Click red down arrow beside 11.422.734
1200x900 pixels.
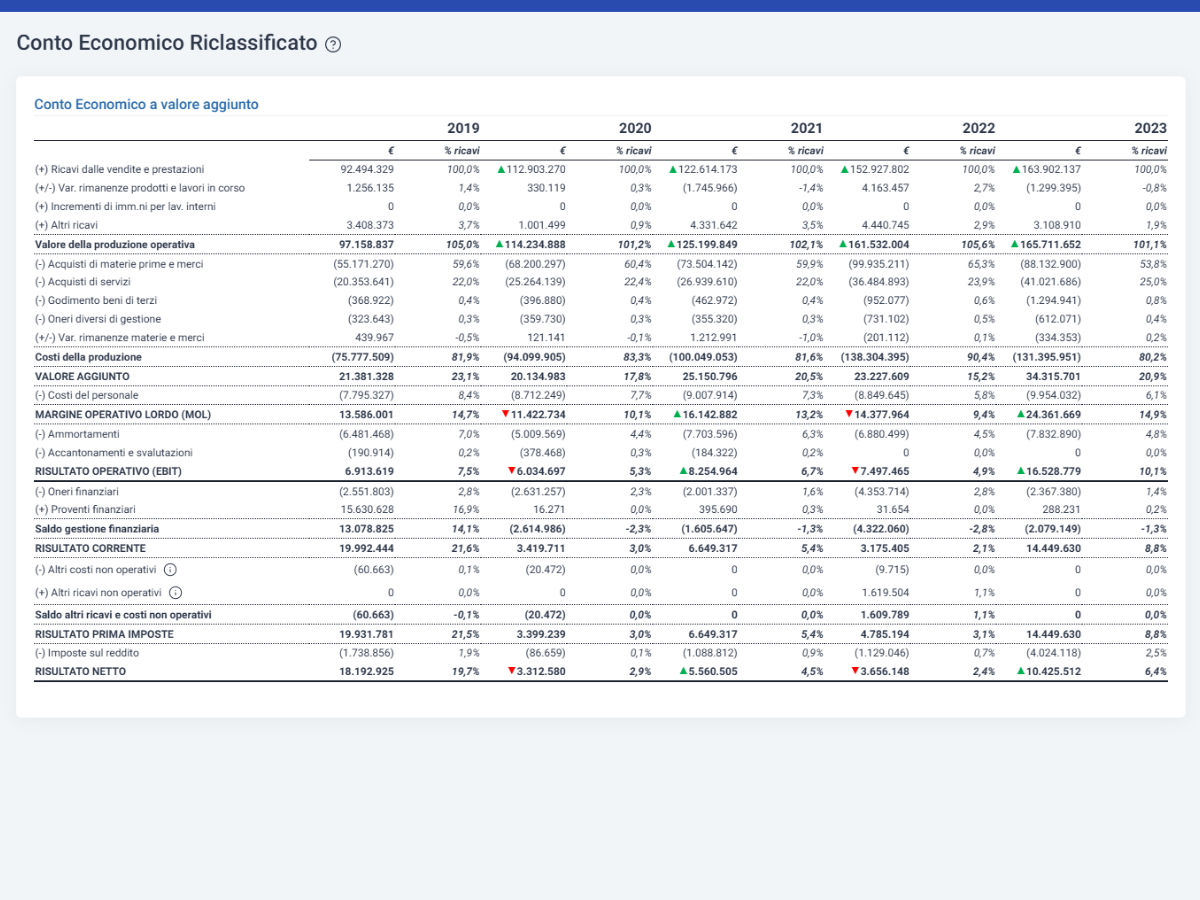coord(505,413)
